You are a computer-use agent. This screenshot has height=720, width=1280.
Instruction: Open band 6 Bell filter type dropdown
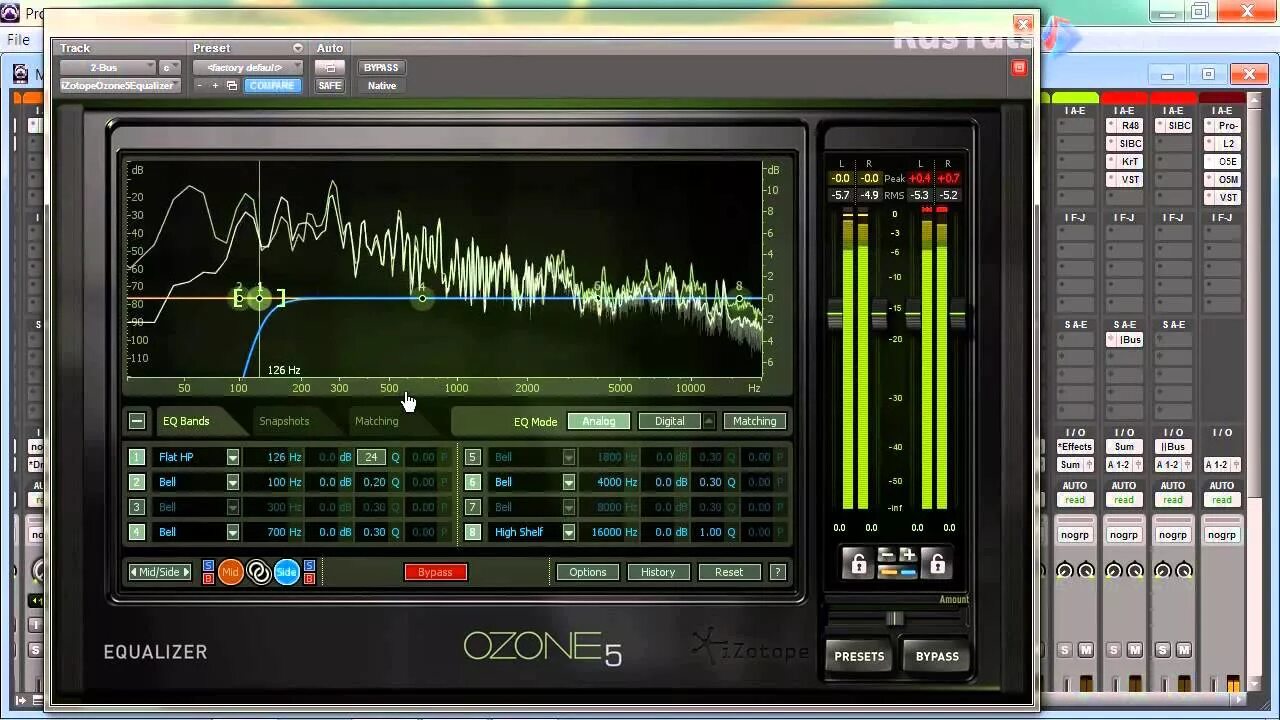[x=569, y=482]
